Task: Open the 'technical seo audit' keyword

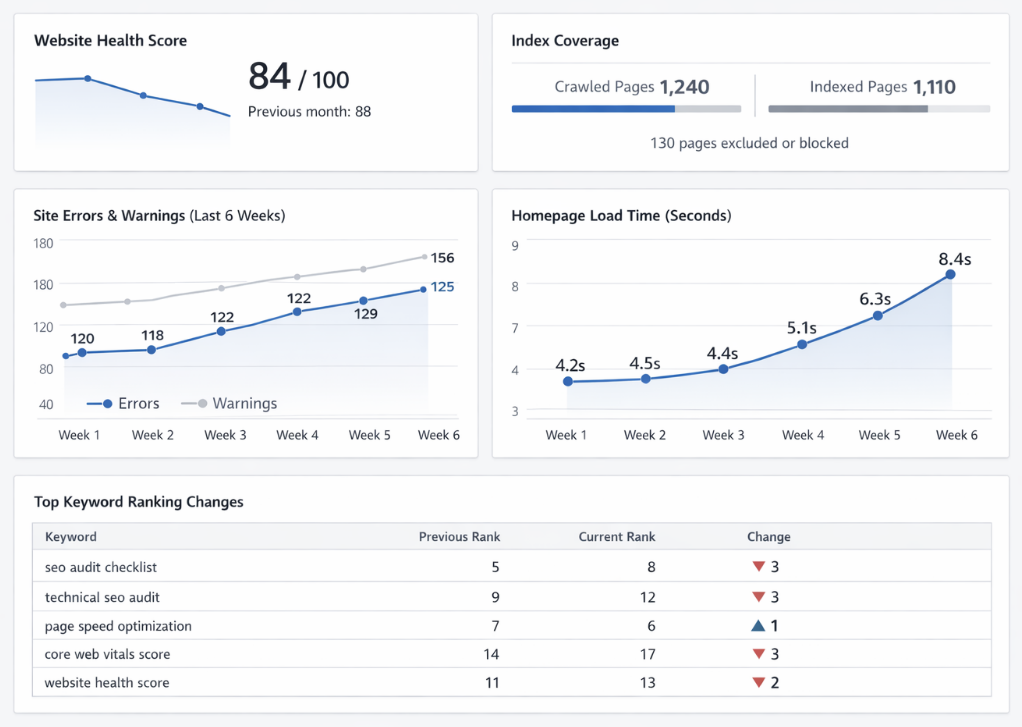Action: [102, 597]
